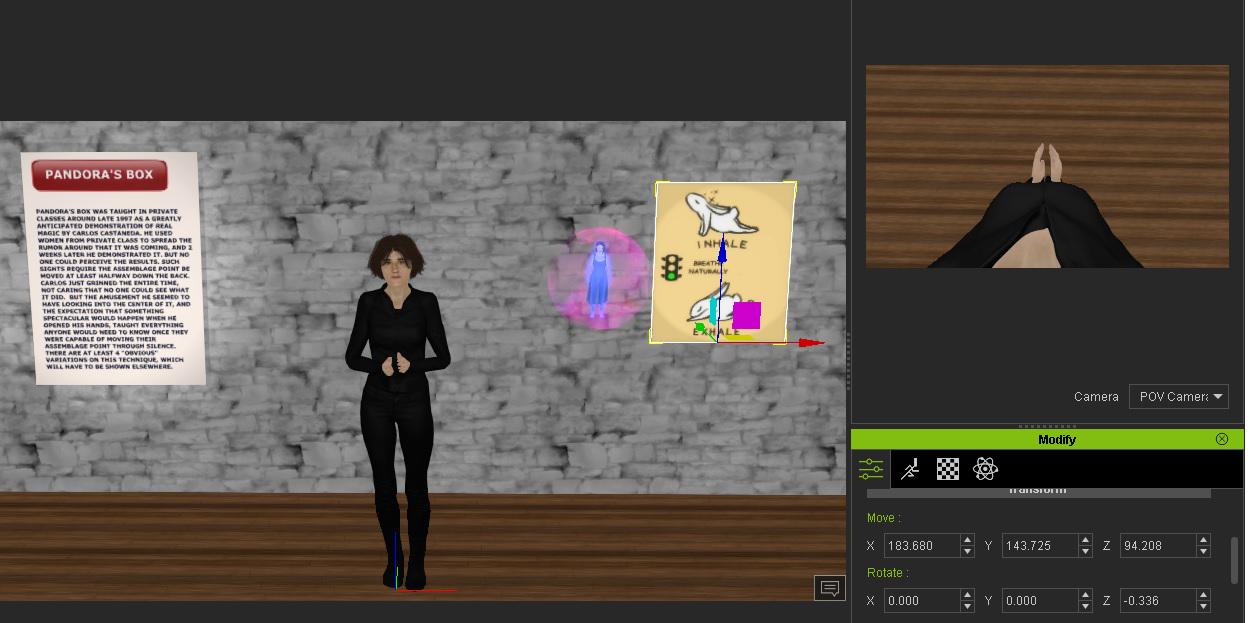Viewport: 1257px width, 623px height.
Task: Select the woman character in black
Action: point(398,400)
